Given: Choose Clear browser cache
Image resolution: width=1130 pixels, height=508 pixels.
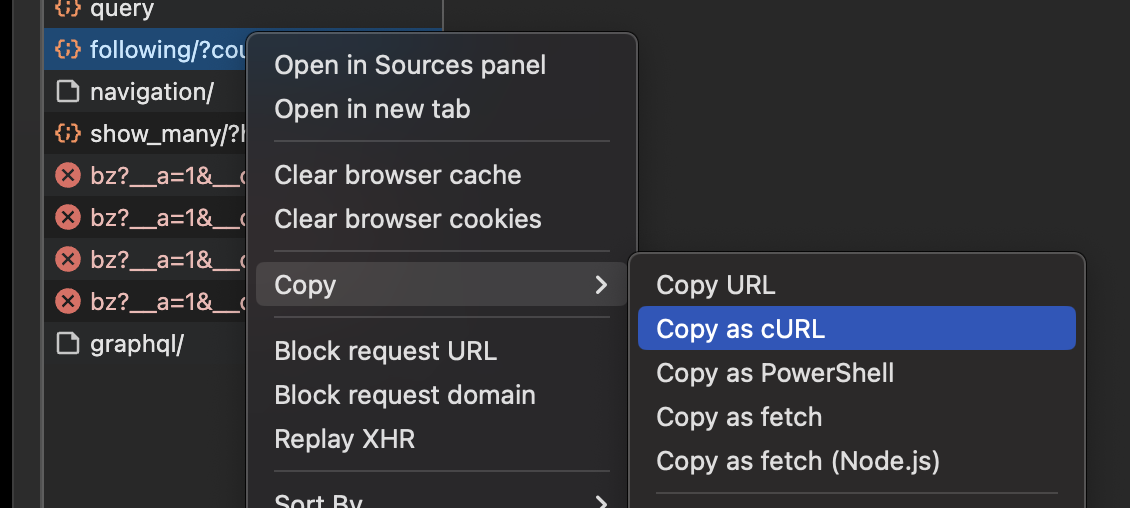Looking at the screenshot, I should pos(398,175).
